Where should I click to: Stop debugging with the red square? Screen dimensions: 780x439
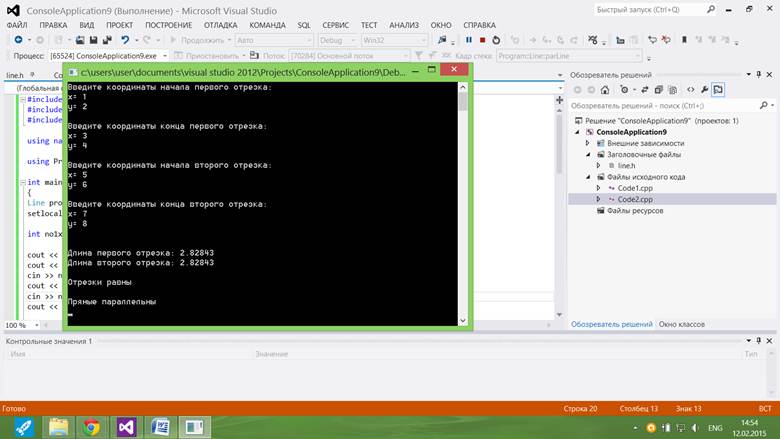(483, 40)
